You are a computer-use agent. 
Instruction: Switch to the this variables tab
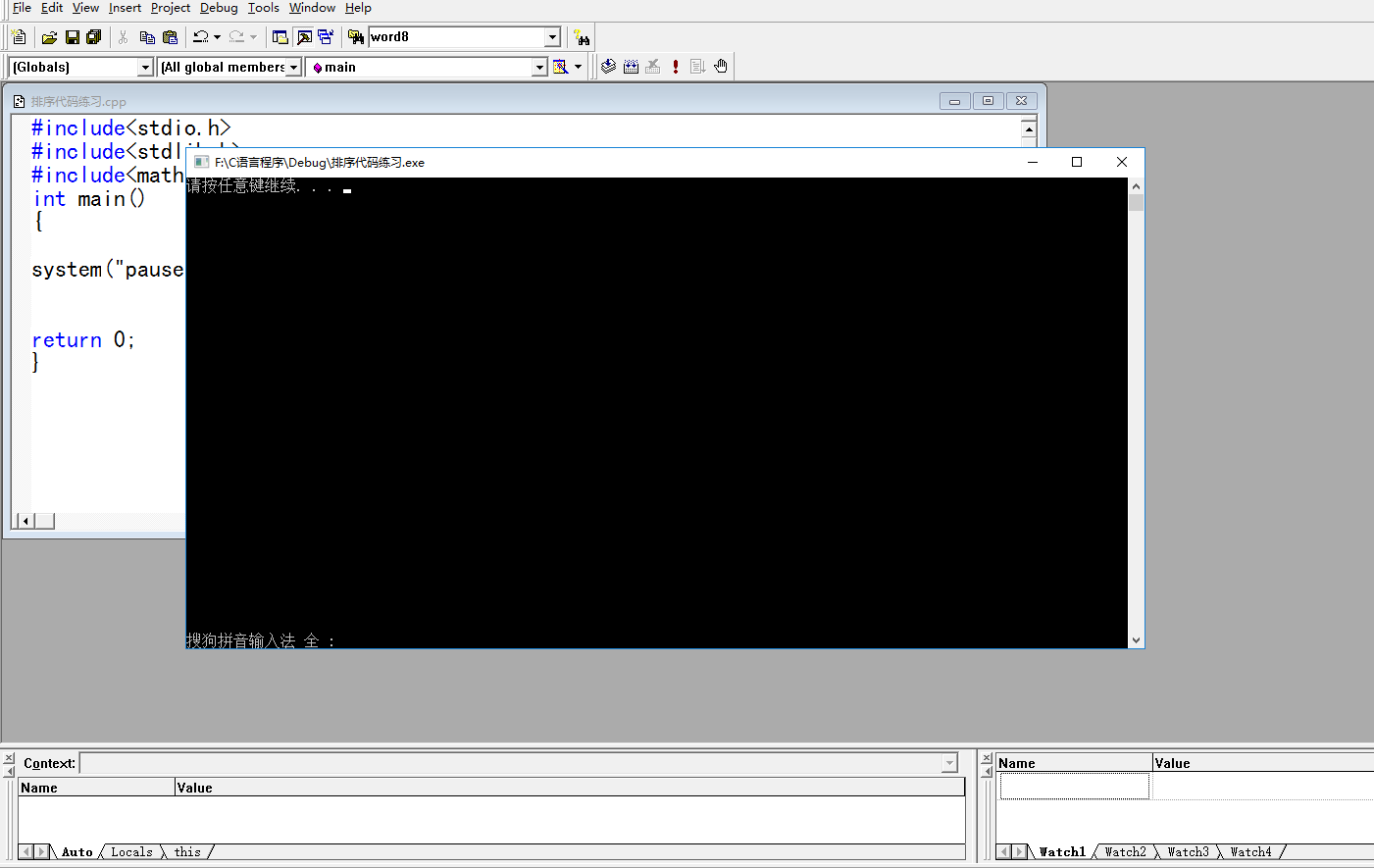tap(187, 852)
